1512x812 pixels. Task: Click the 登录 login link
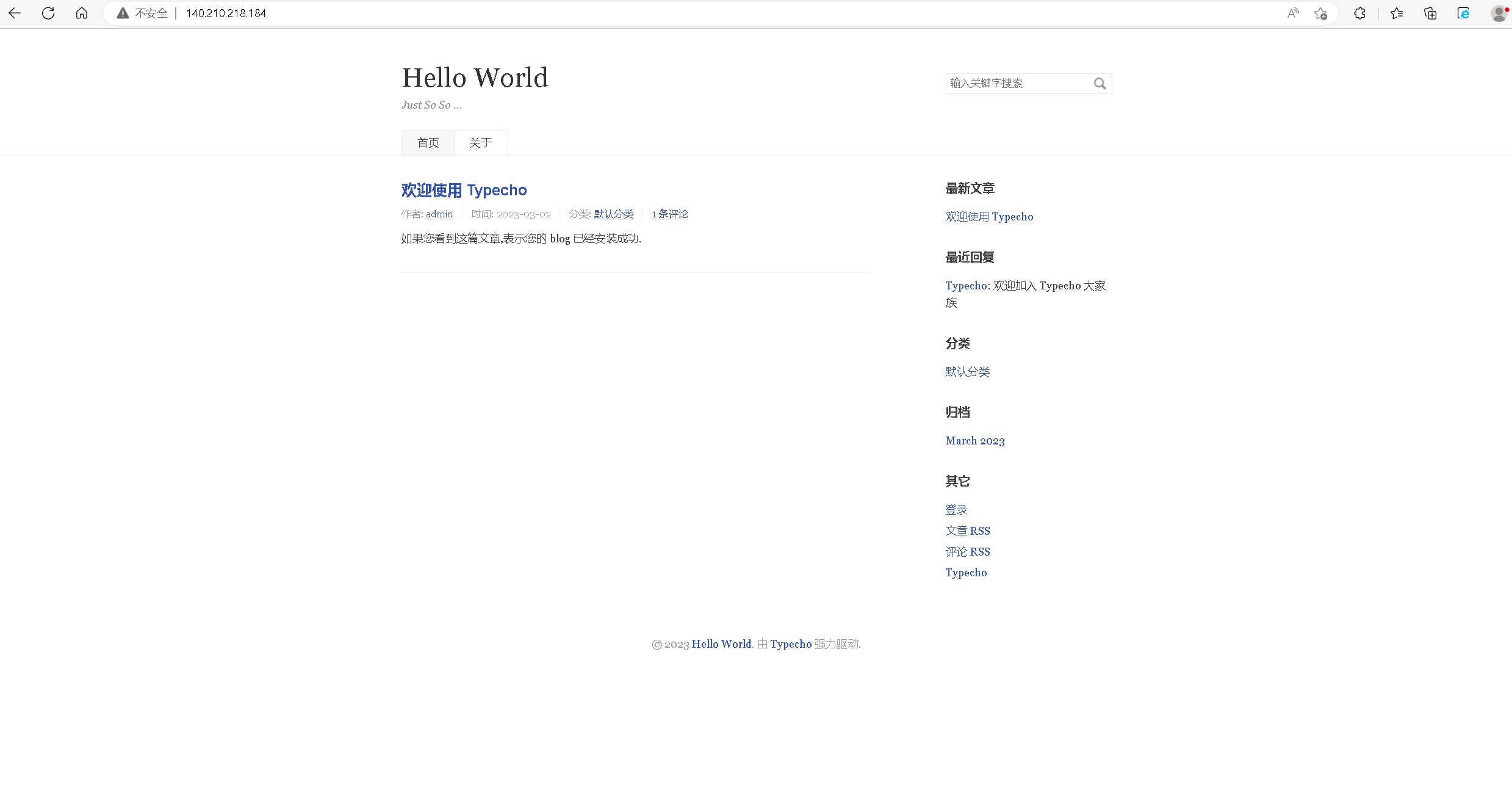[956, 510]
